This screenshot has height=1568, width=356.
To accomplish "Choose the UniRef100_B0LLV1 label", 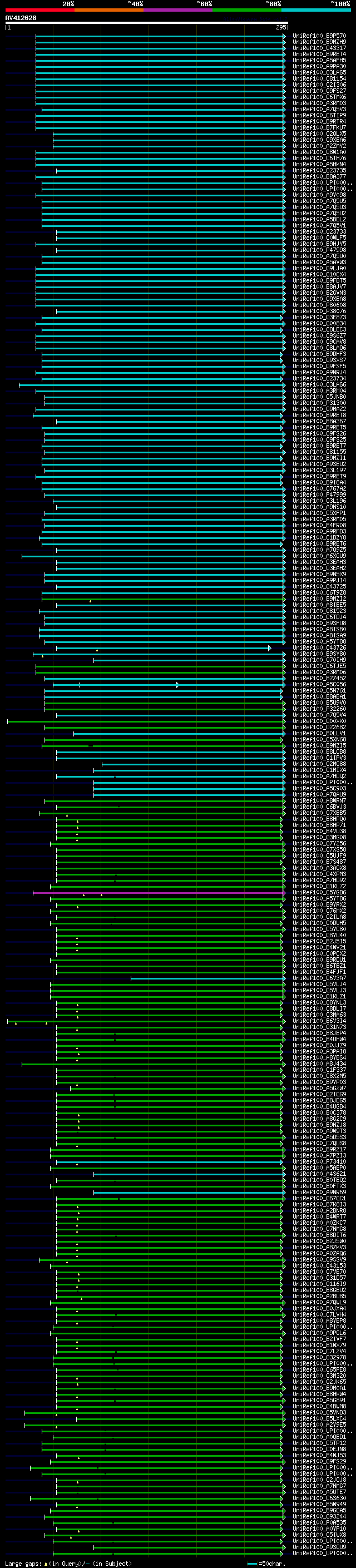I will pyautogui.click(x=319, y=734).
